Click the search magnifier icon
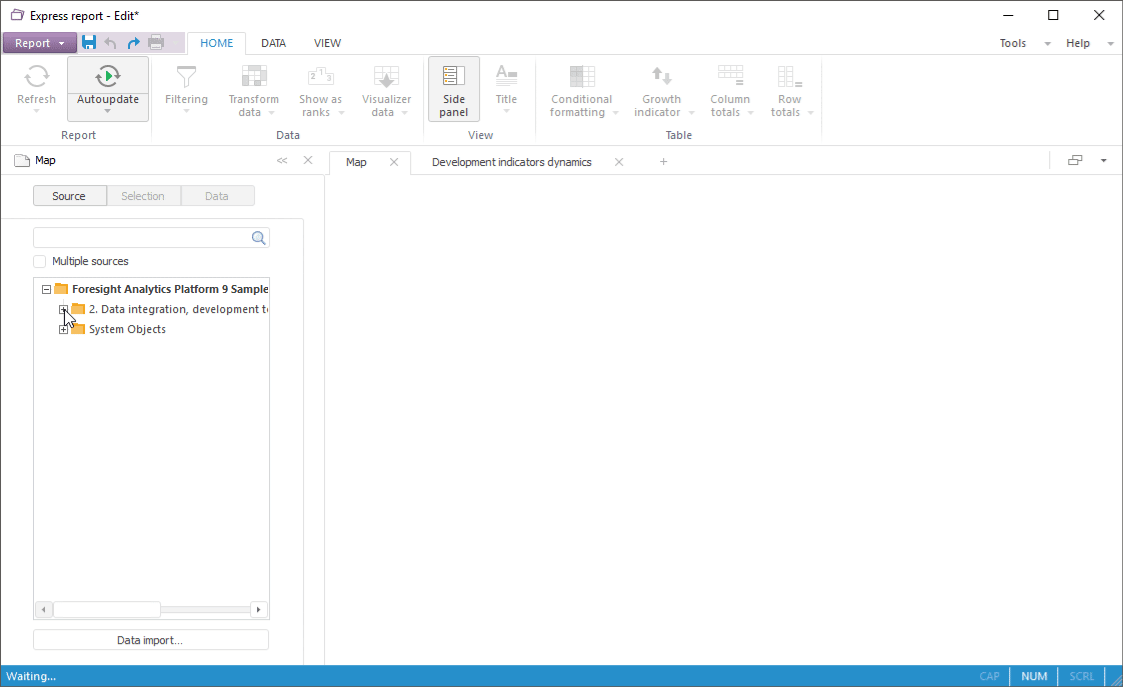Screen dimensions: 1123x687 coord(259,238)
